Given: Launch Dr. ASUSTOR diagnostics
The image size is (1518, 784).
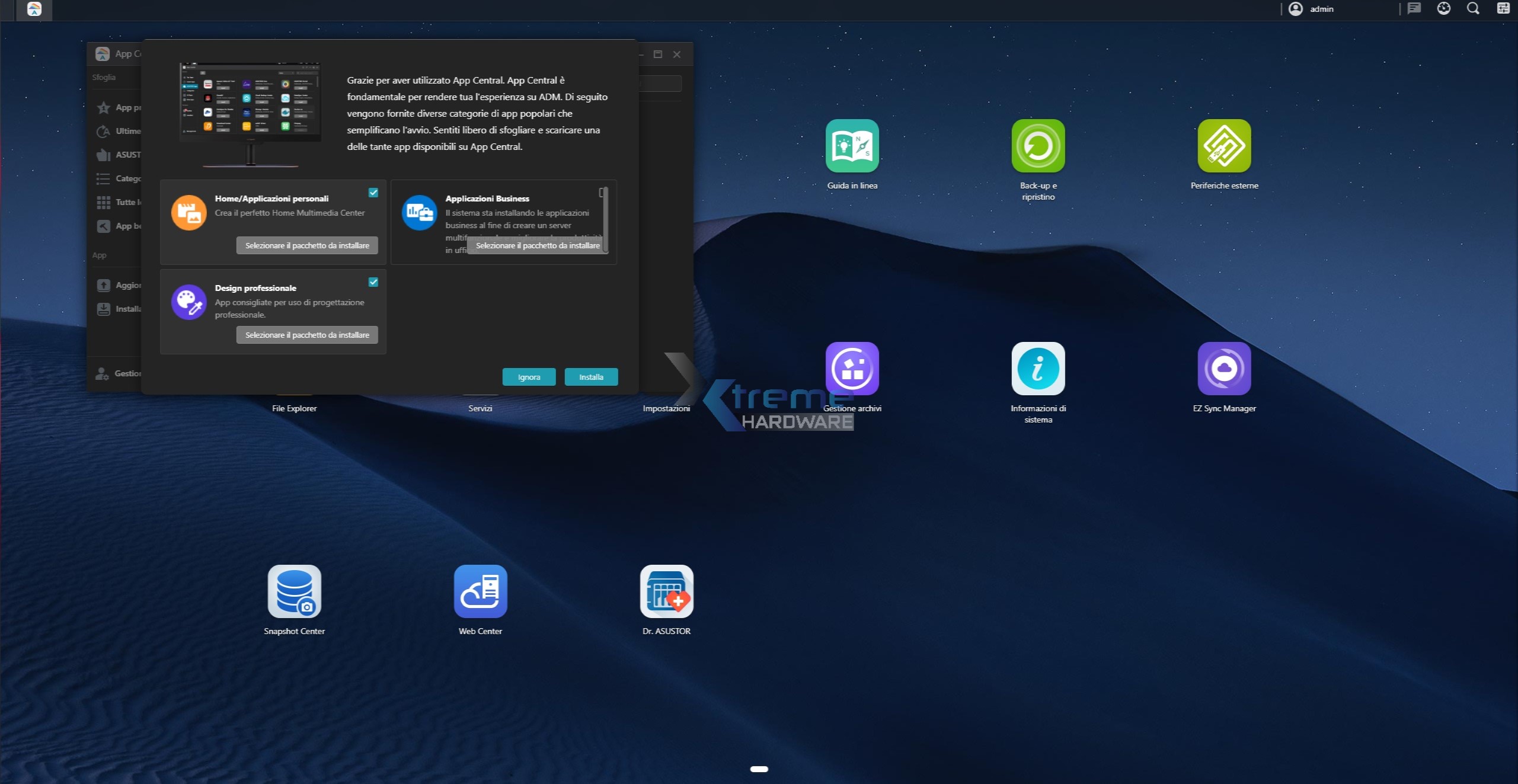Looking at the screenshot, I should (666, 591).
